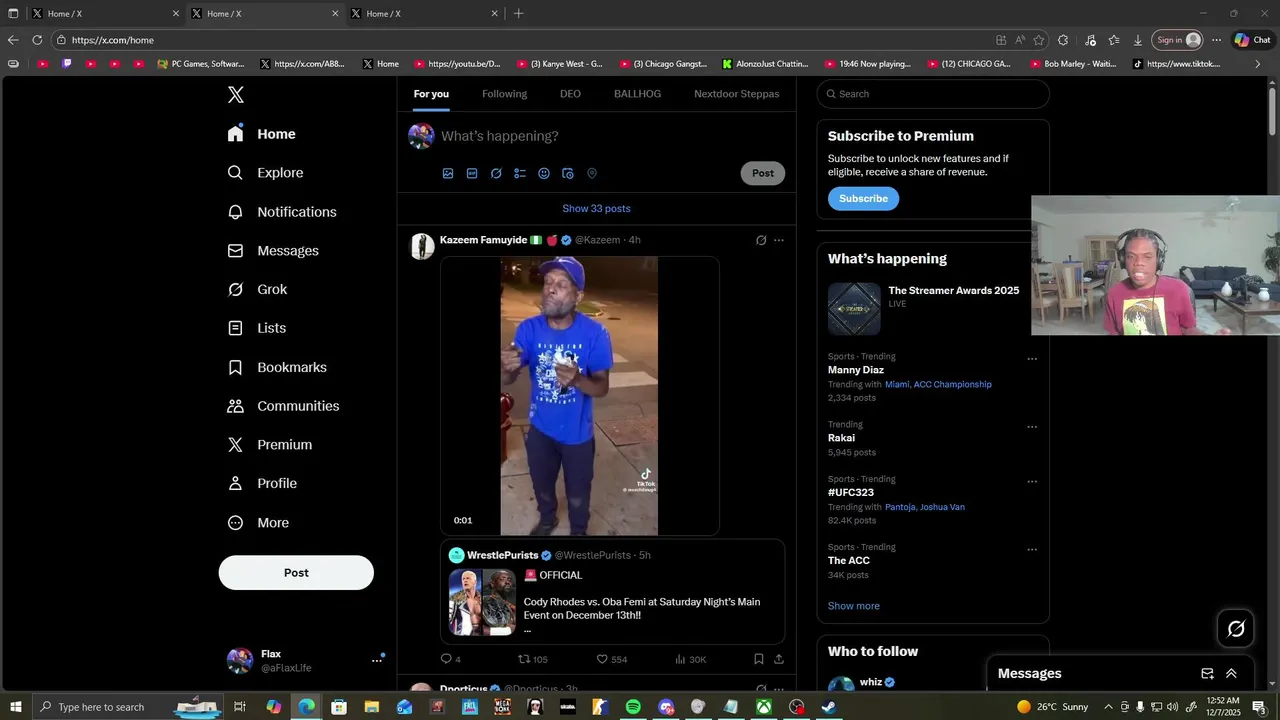This screenshot has width=1280, height=720.
Task: View analytics showing 30K views
Action: pyautogui.click(x=691, y=659)
